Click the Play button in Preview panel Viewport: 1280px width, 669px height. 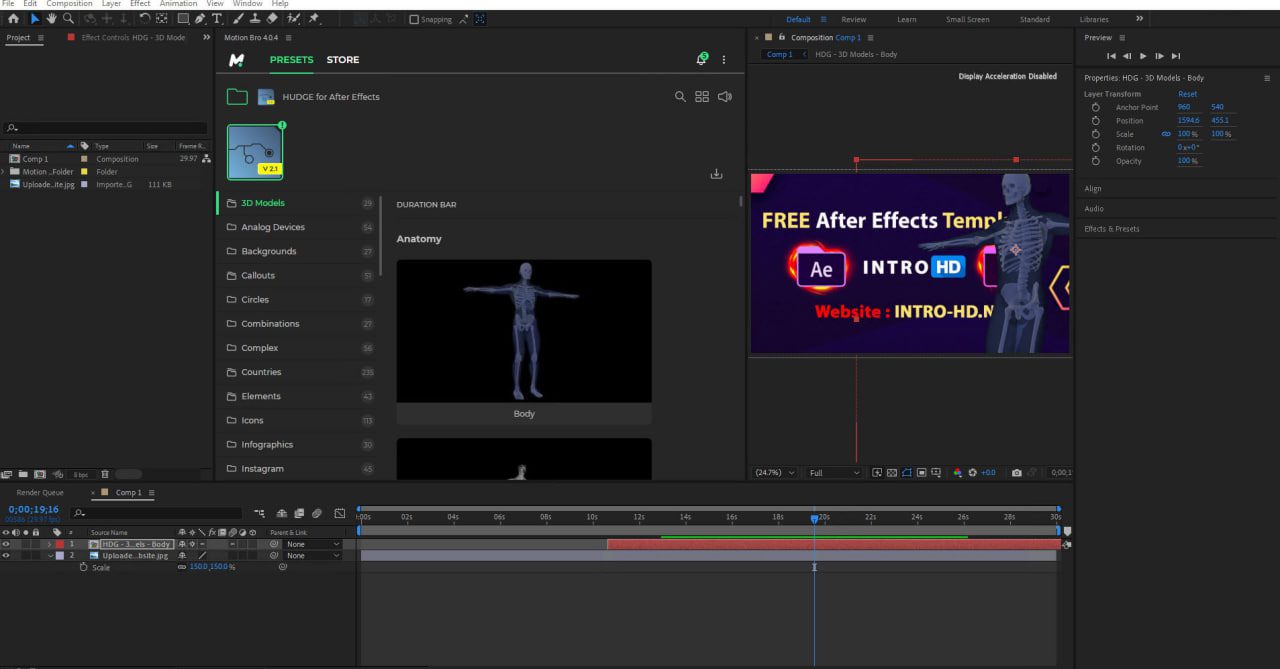point(1143,56)
